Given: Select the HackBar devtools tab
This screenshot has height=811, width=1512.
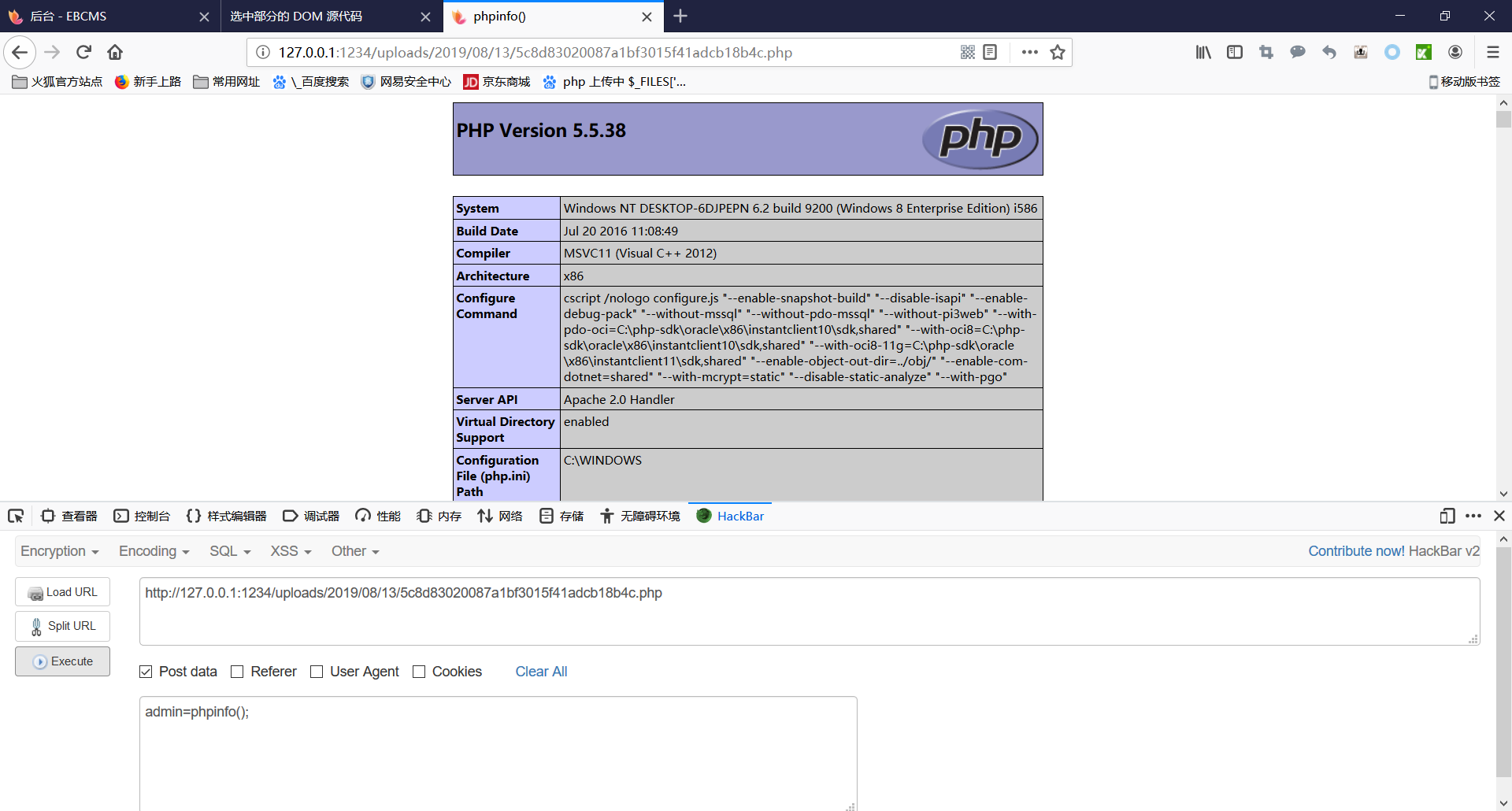Looking at the screenshot, I should [x=730, y=516].
